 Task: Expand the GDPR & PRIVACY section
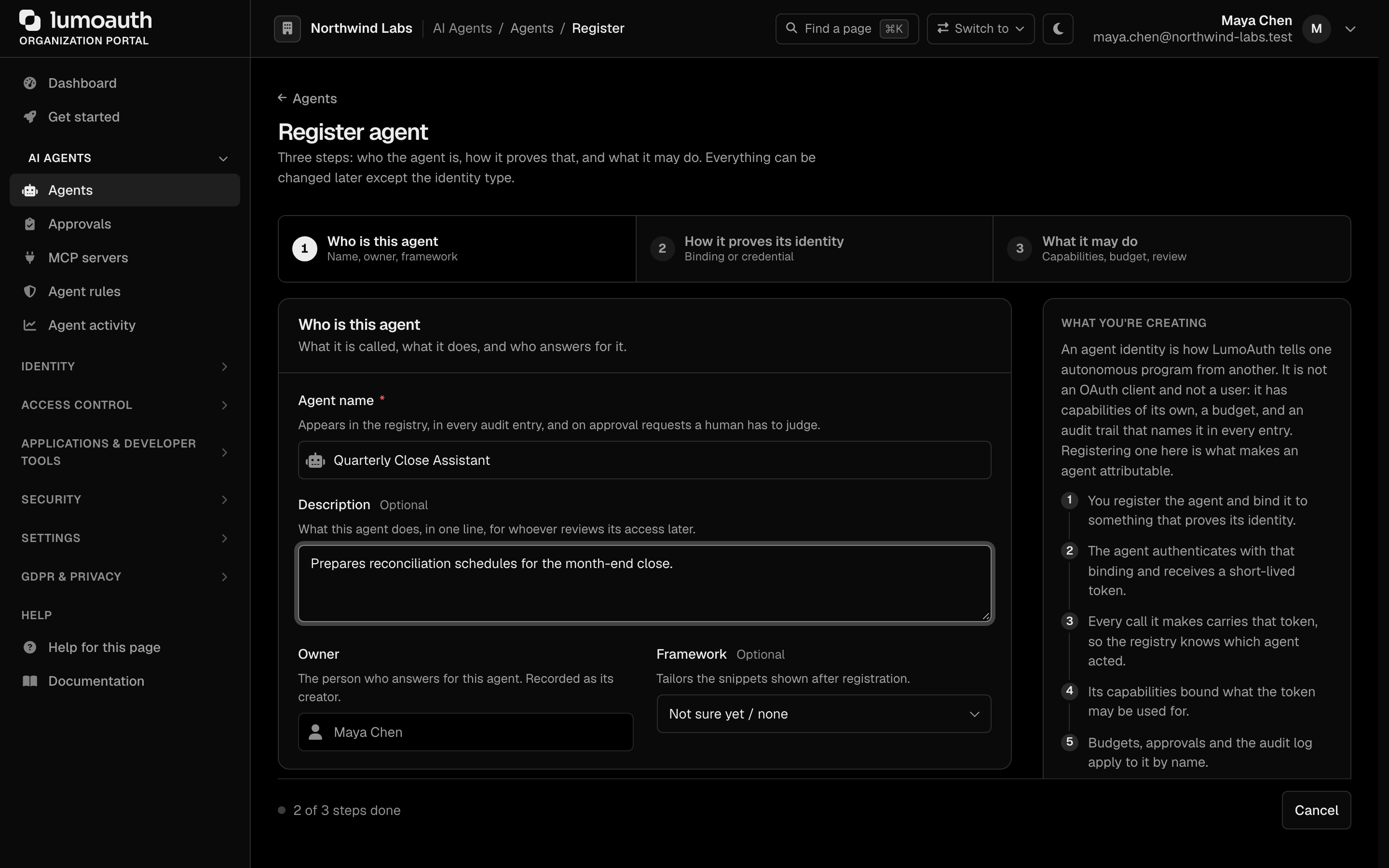[125, 577]
